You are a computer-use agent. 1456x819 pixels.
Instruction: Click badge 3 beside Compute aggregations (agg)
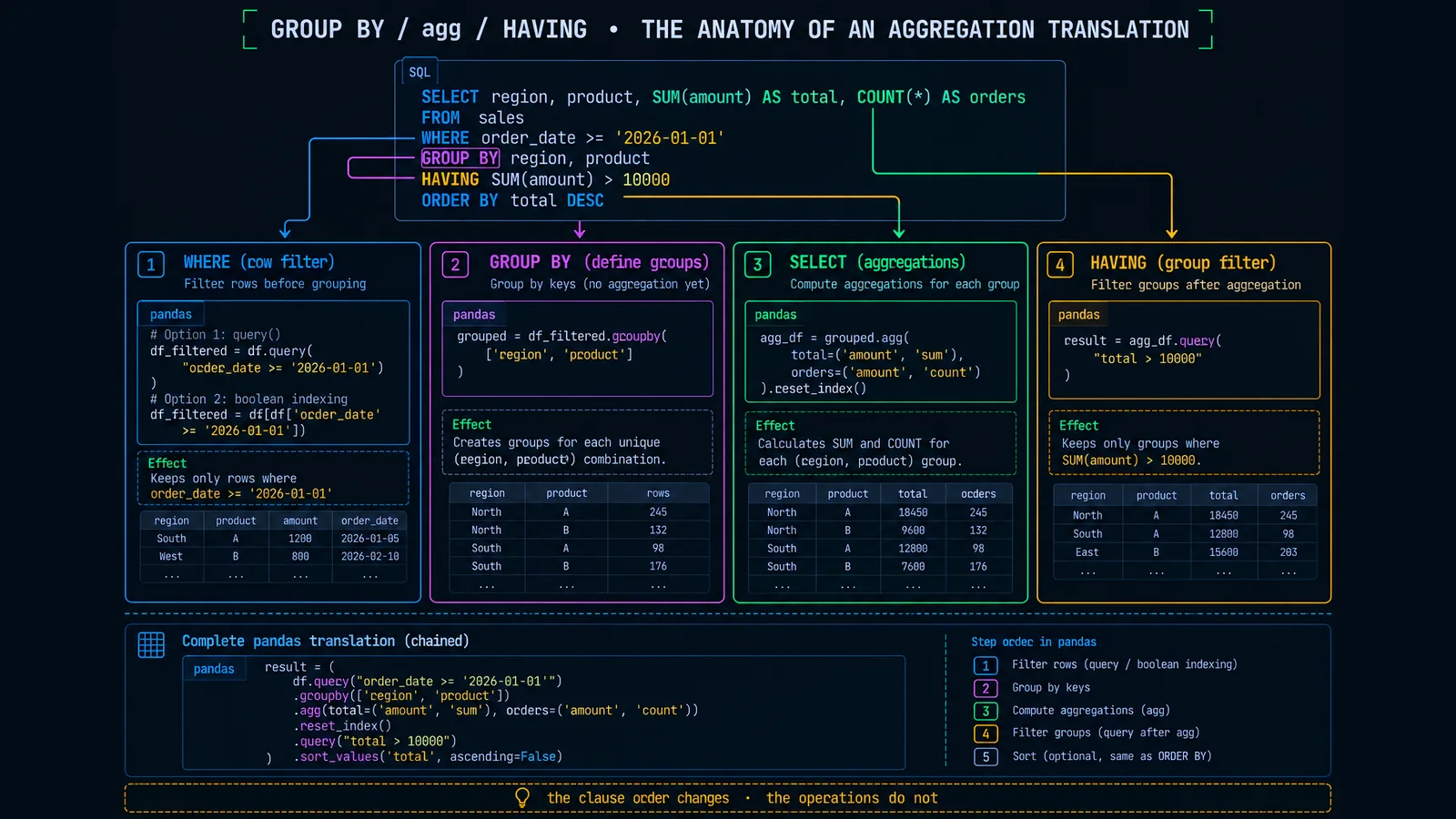[986, 711]
